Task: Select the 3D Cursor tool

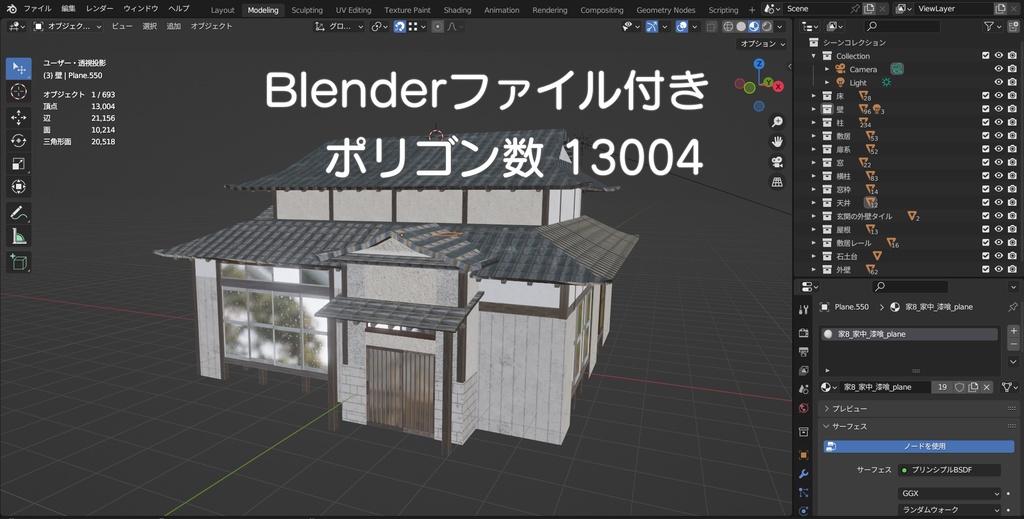Action: (x=18, y=91)
